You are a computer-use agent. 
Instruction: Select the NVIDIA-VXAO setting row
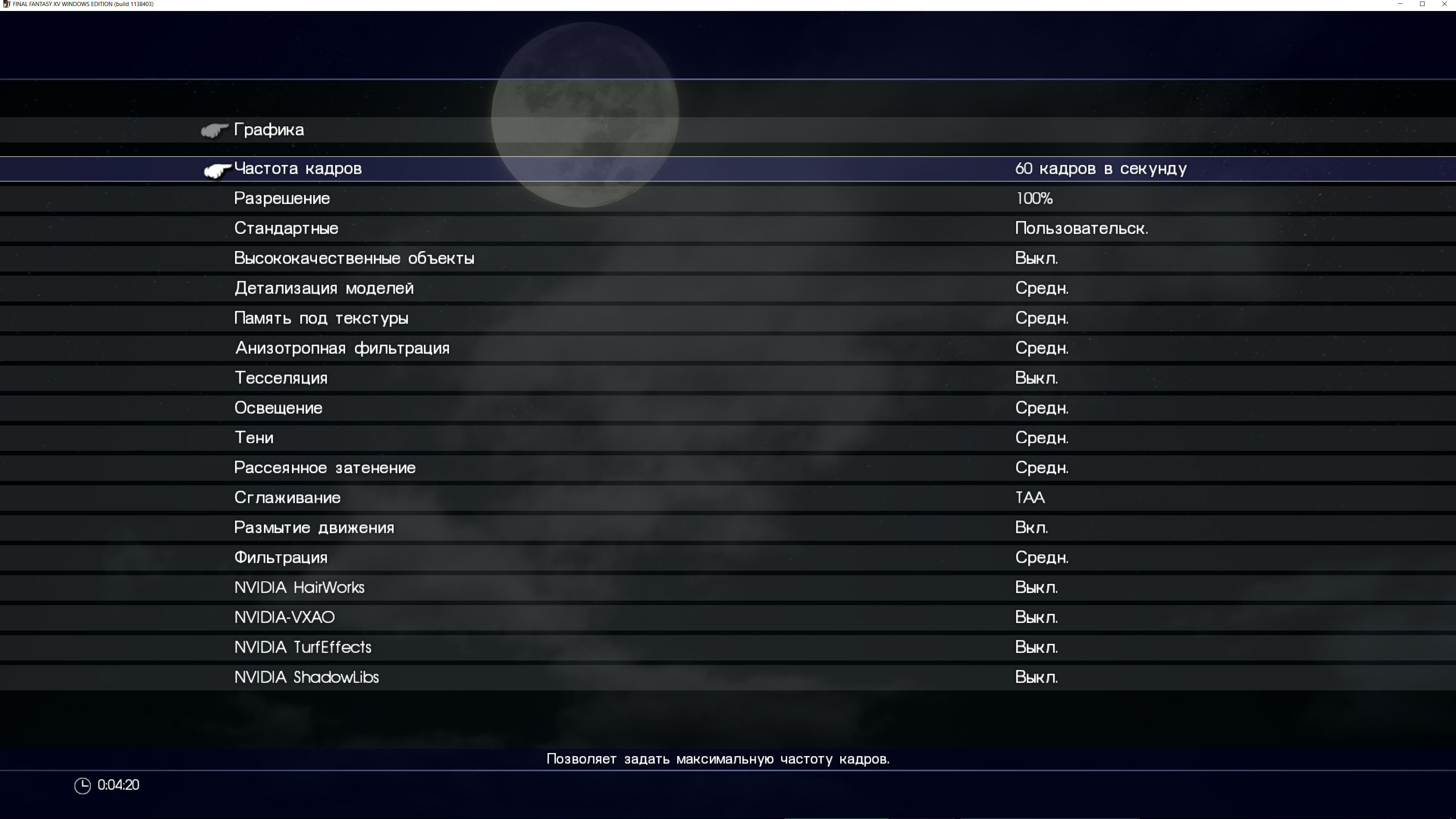[284, 617]
